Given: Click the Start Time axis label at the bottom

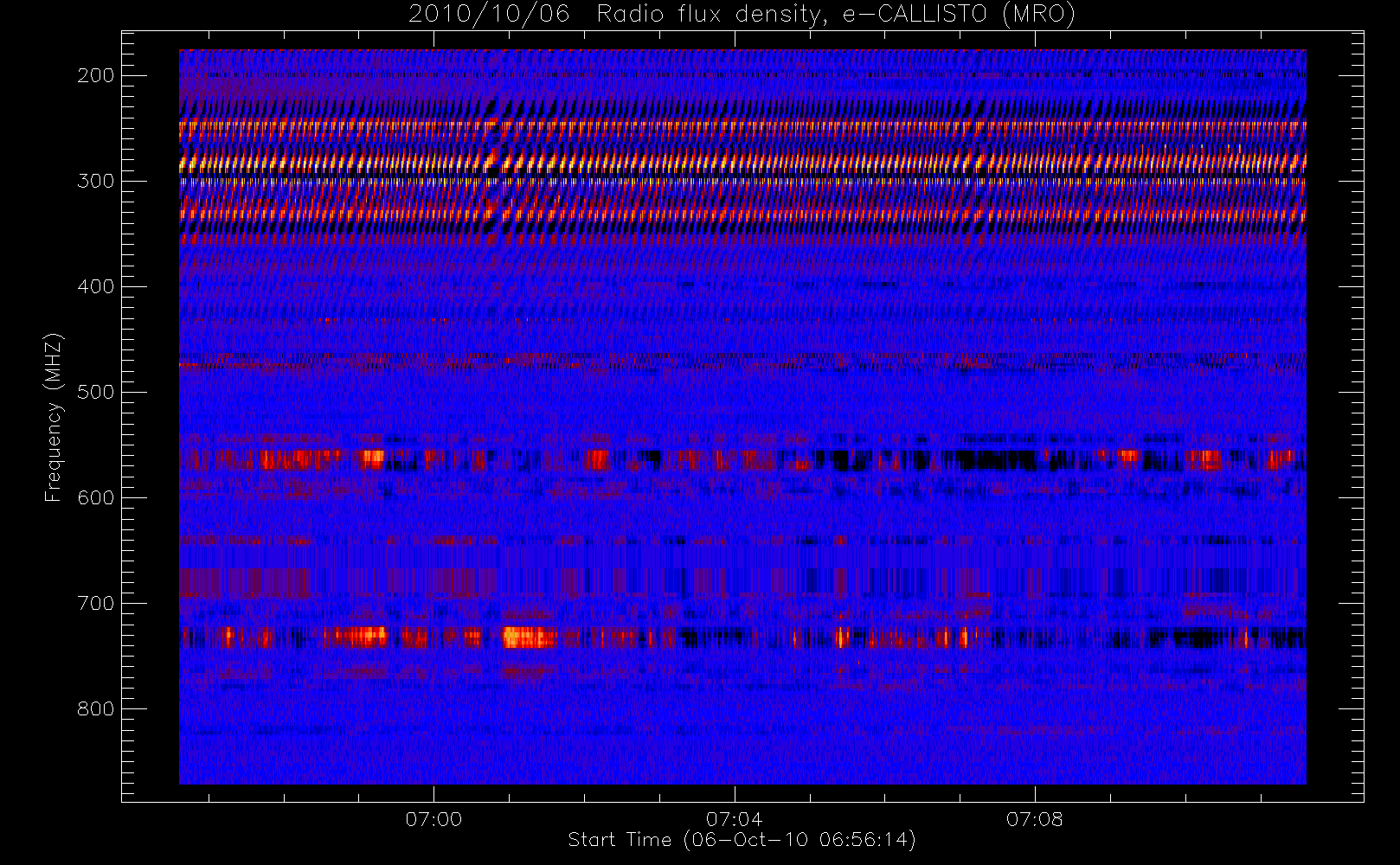Looking at the screenshot, I should coord(742,840).
